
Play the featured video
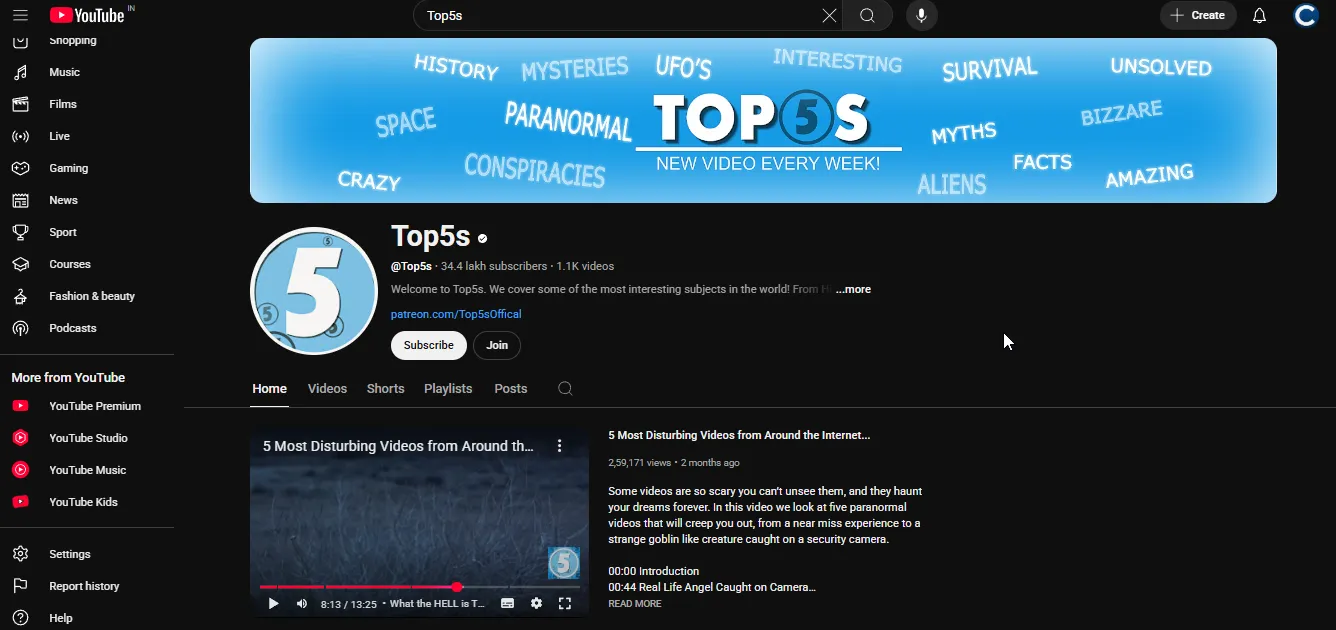[x=273, y=603]
